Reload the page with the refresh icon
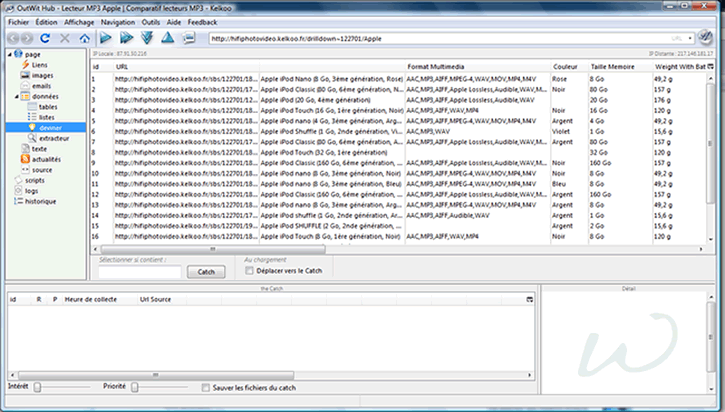 [45, 38]
